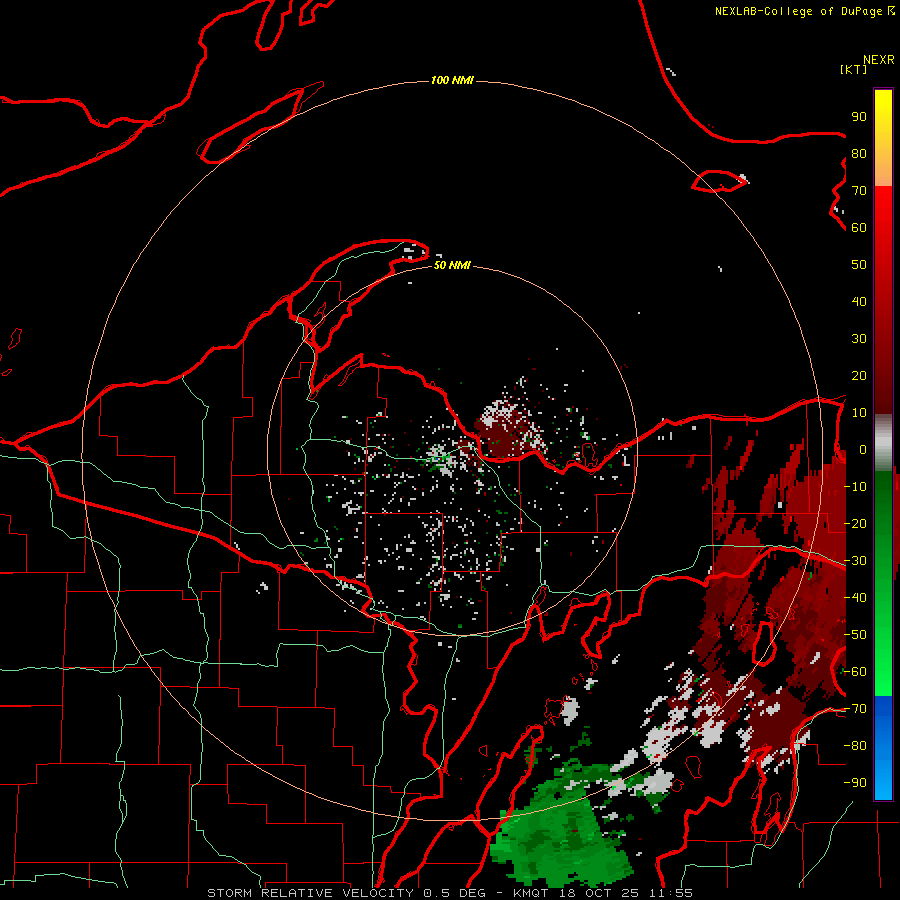900x900 pixels.
Task: Click the -90 value on the velocity scale
Action: pos(856,783)
